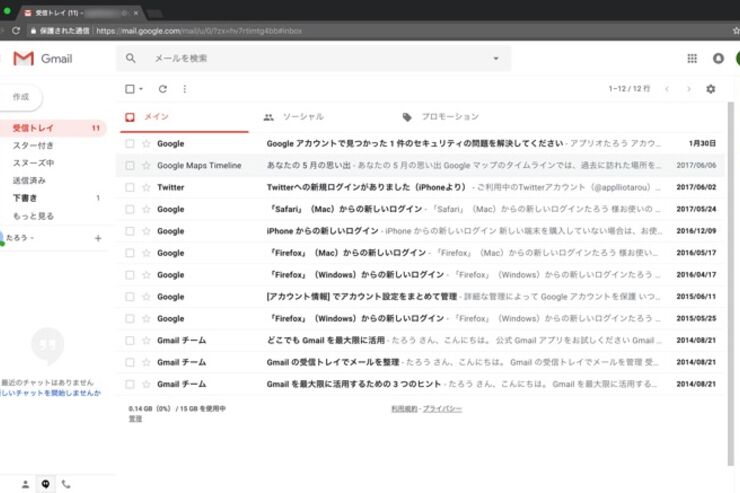The width and height of the screenshot is (740, 493).
Task: Open the 利用規約 link
Action: pos(404,409)
